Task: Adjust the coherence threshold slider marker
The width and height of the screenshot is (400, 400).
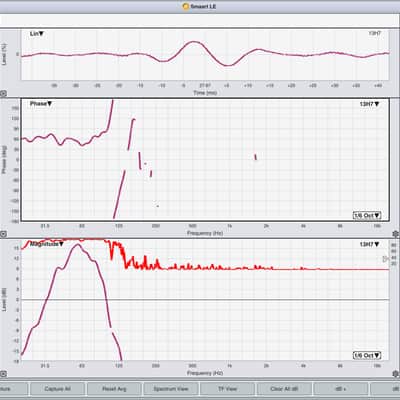Action: 386,259
